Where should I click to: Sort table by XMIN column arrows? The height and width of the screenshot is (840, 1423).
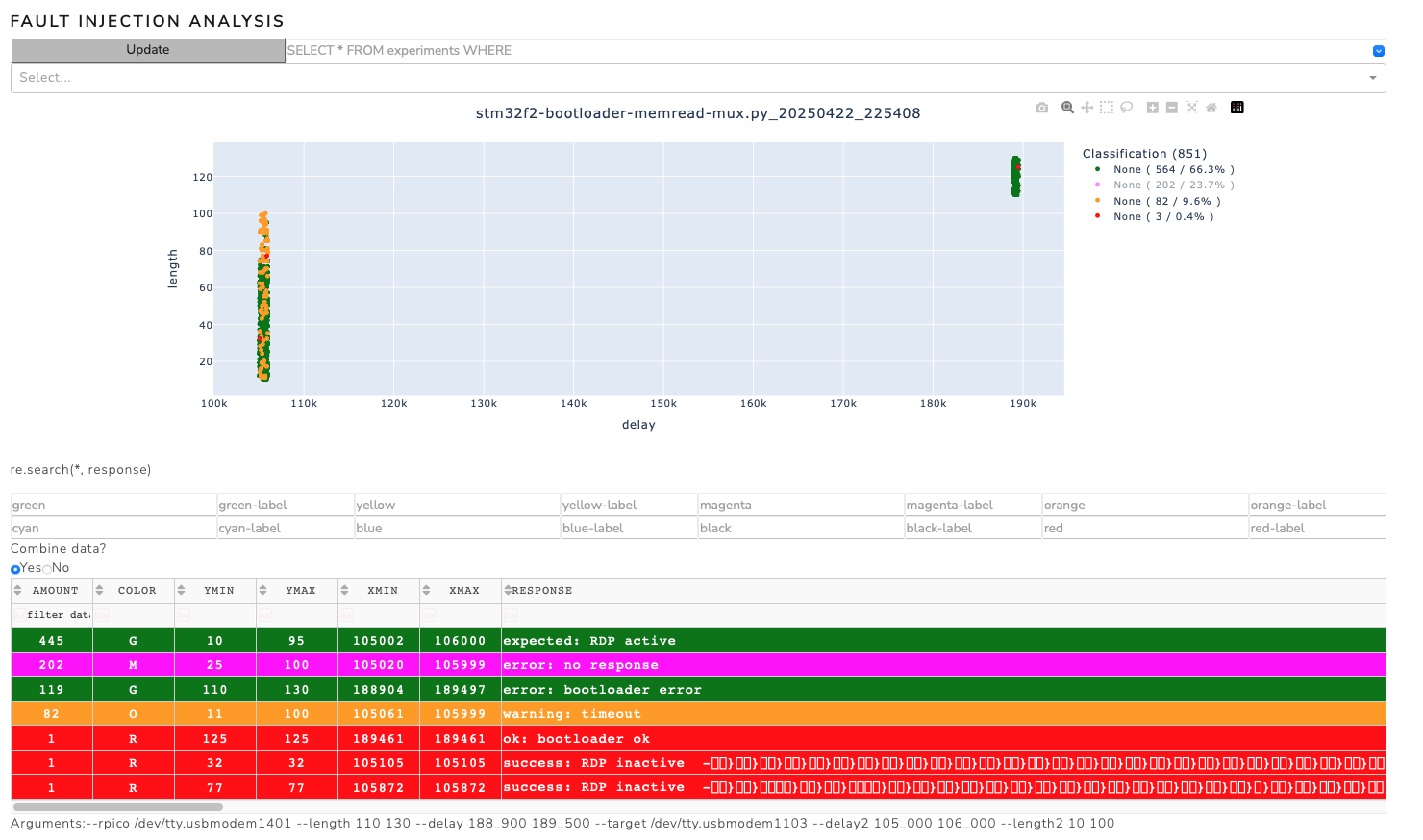344,590
